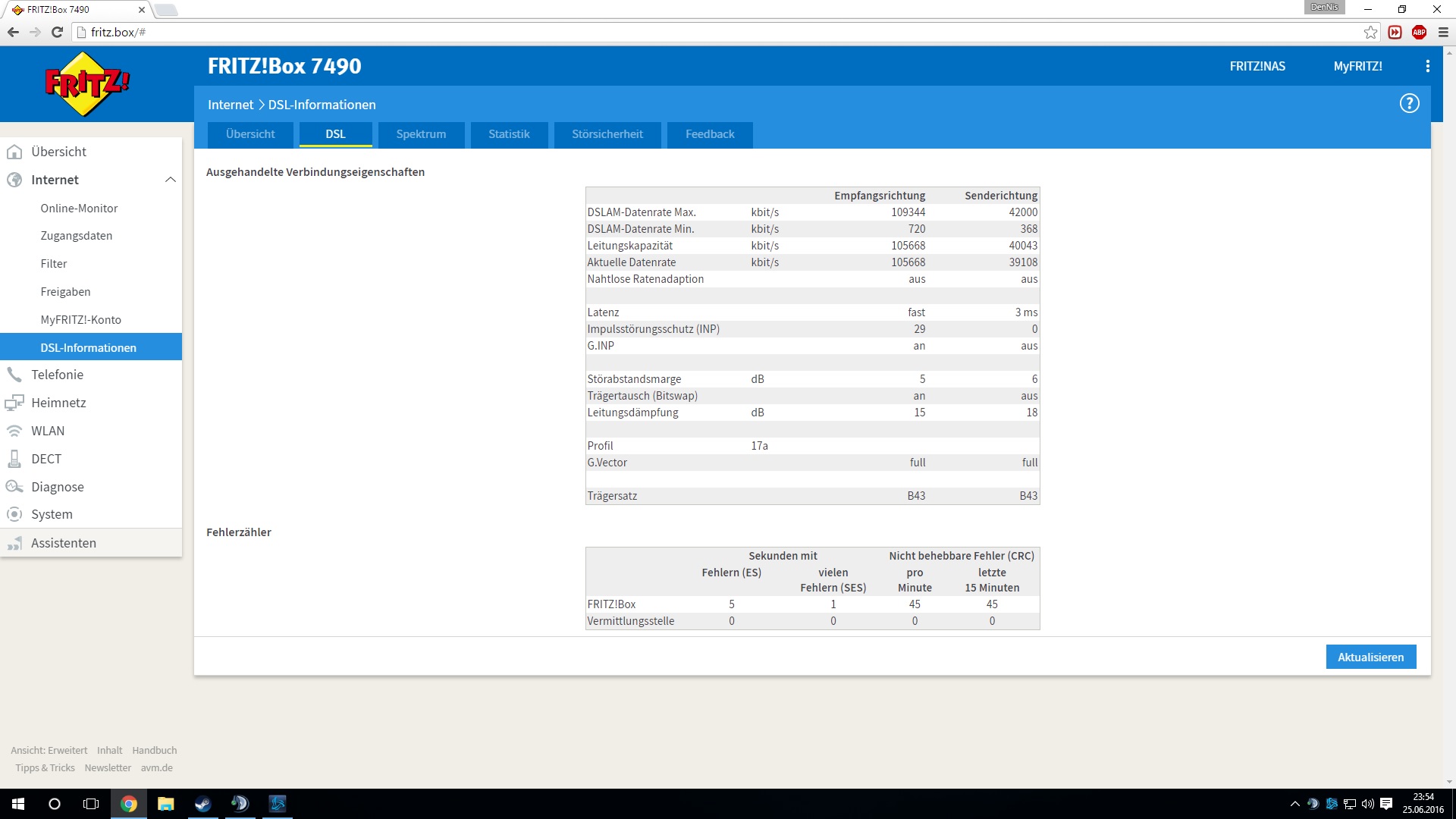Open Chrome hamburger menu
1456x819 pixels.
(x=1443, y=32)
